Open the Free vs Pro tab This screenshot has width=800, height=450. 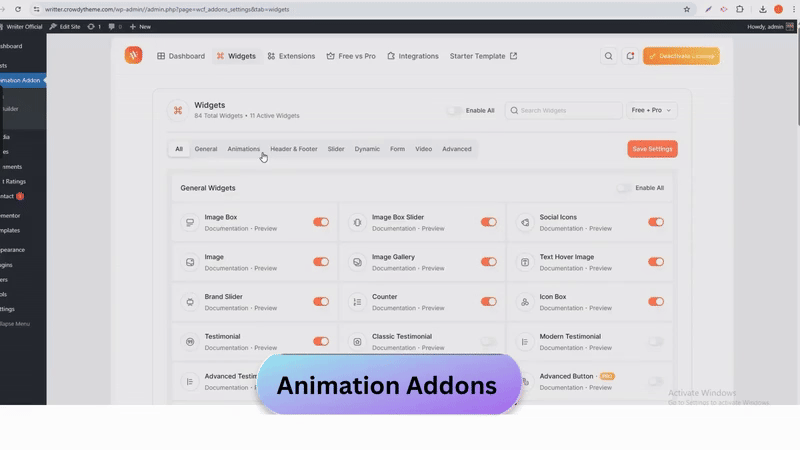coord(351,56)
